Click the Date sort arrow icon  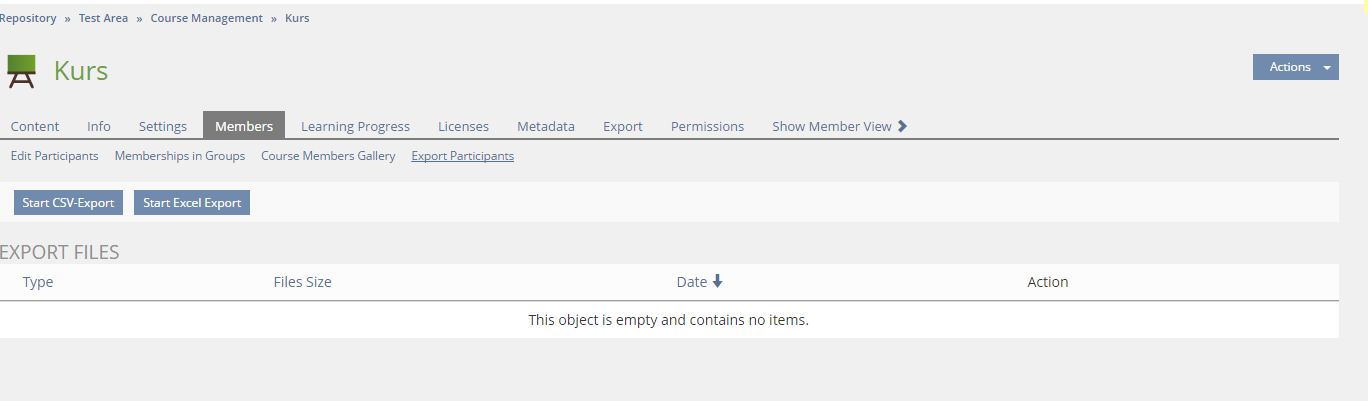pos(717,282)
